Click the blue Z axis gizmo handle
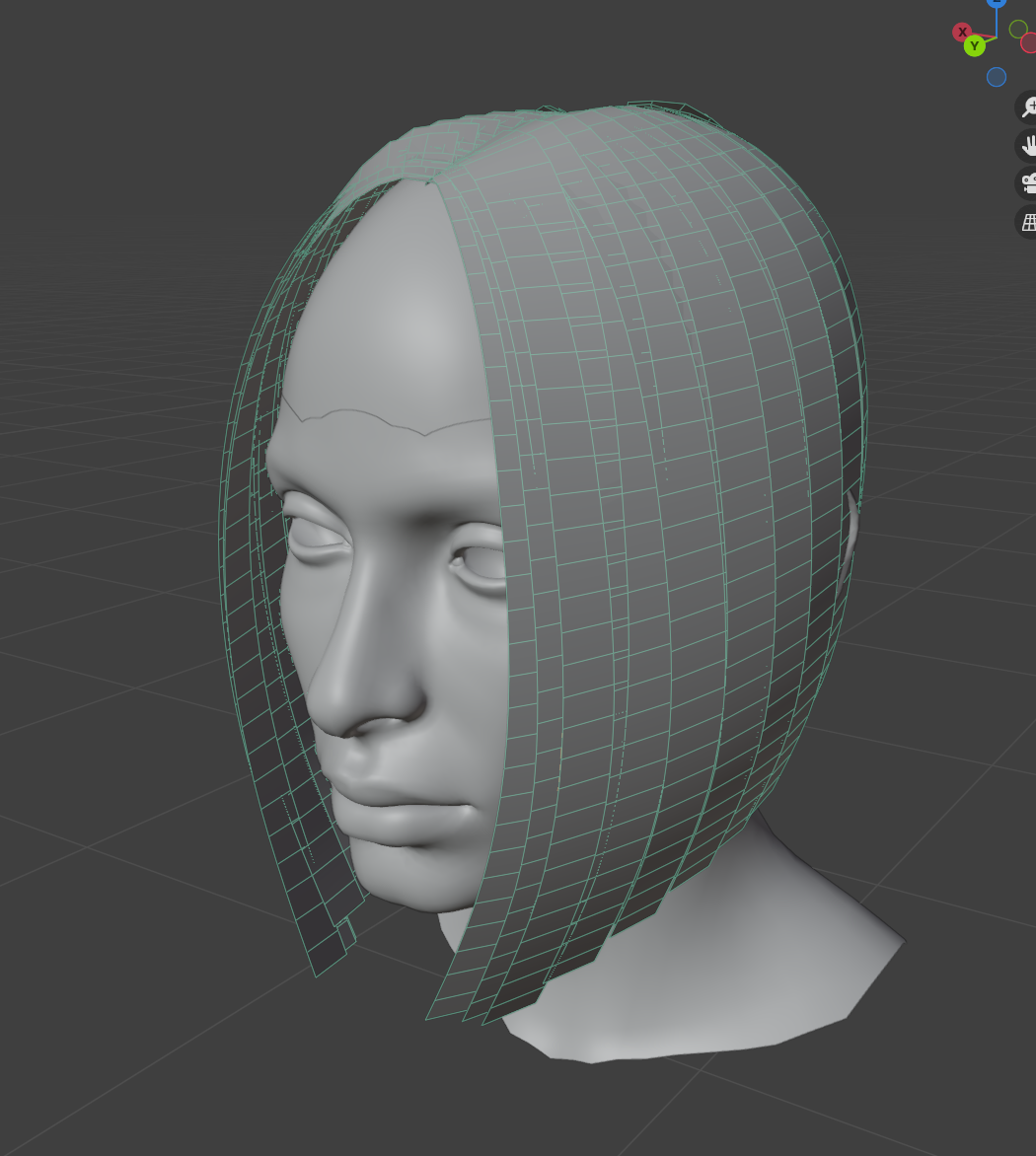This screenshot has width=1036, height=1156. point(997,3)
